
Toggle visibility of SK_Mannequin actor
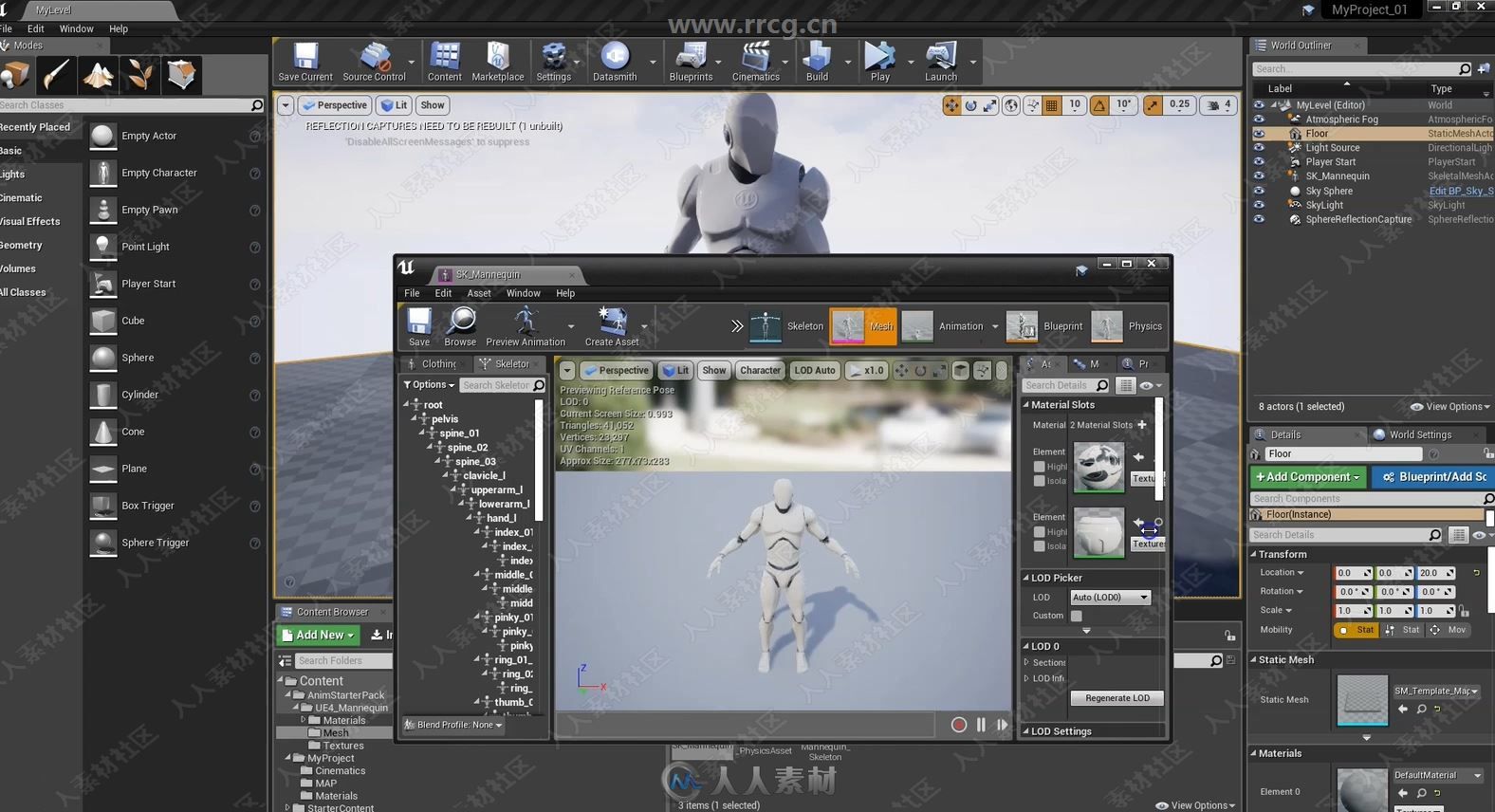pos(1259,176)
